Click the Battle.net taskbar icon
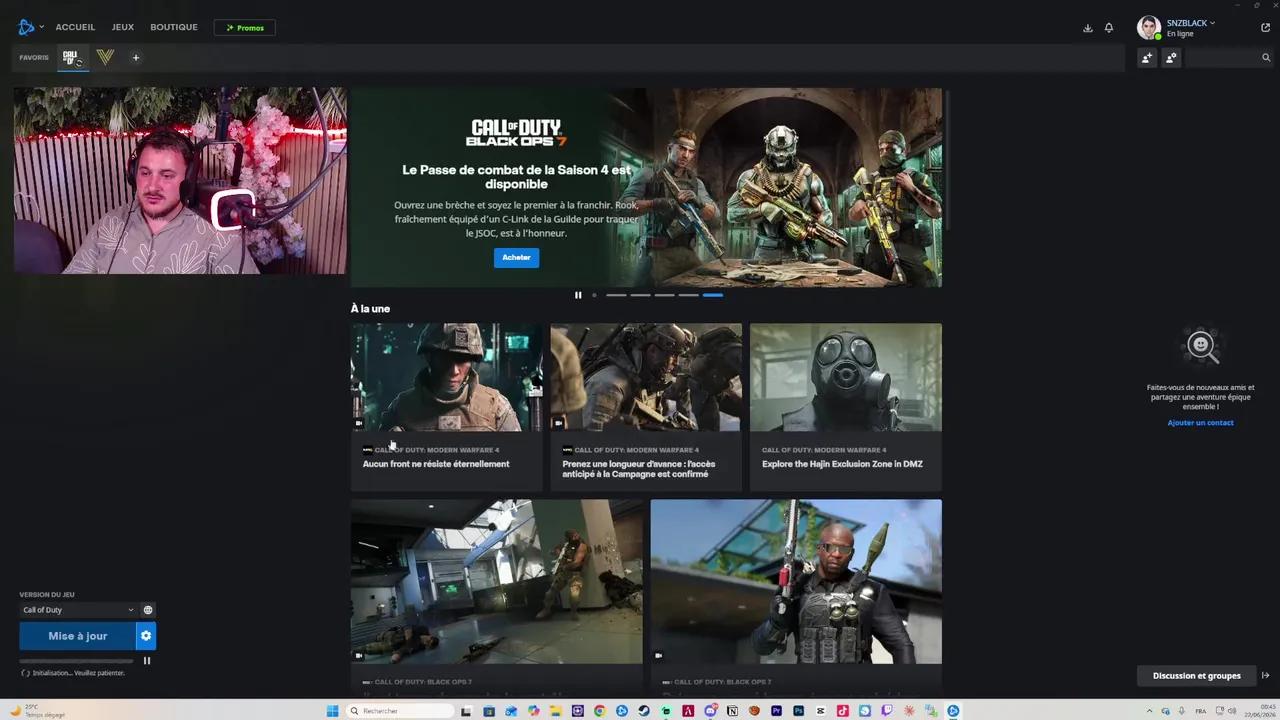The height and width of the screenshot is (720, 1280). click(953, 711)
